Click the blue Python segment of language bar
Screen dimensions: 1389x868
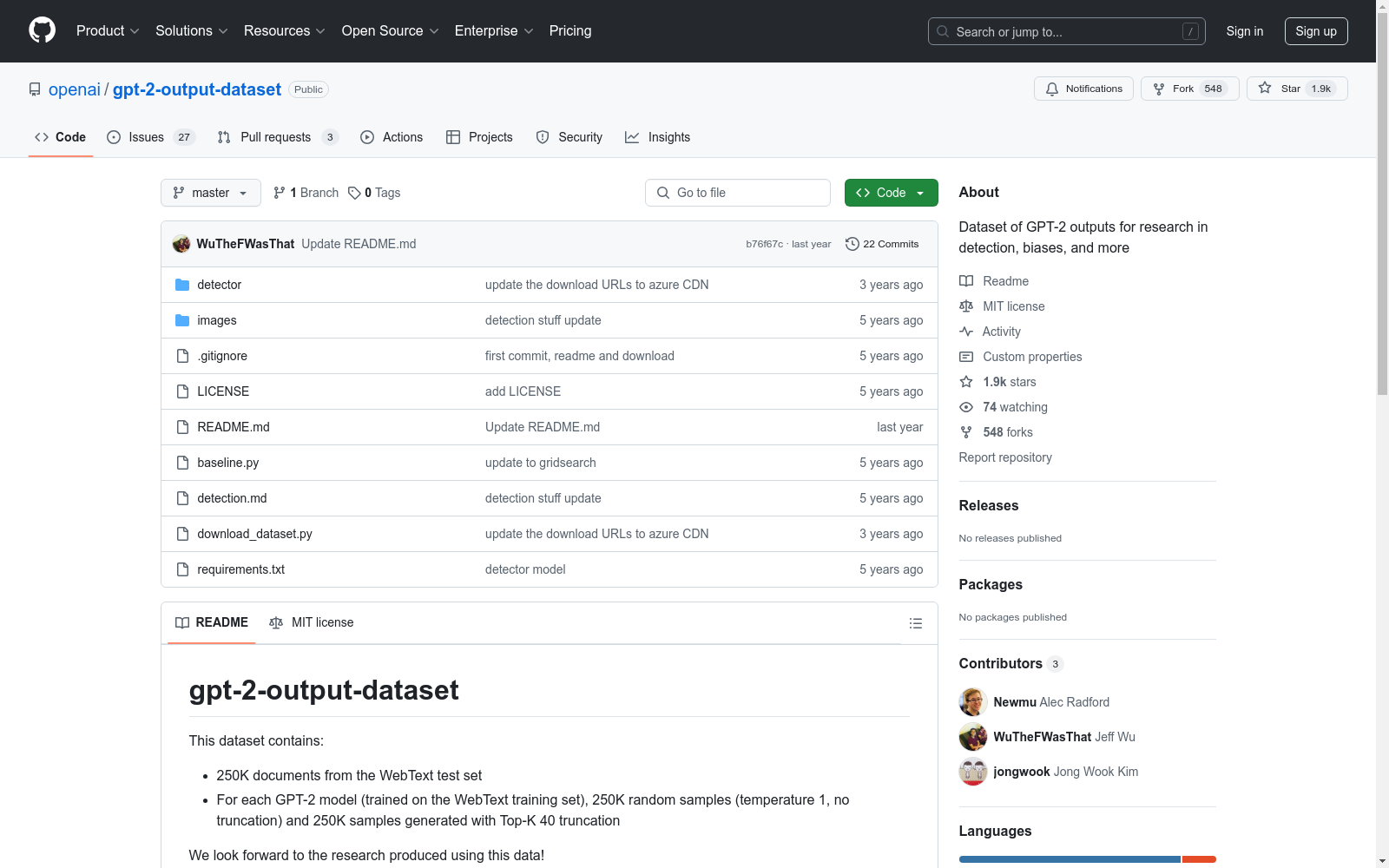click(1070, 859)
